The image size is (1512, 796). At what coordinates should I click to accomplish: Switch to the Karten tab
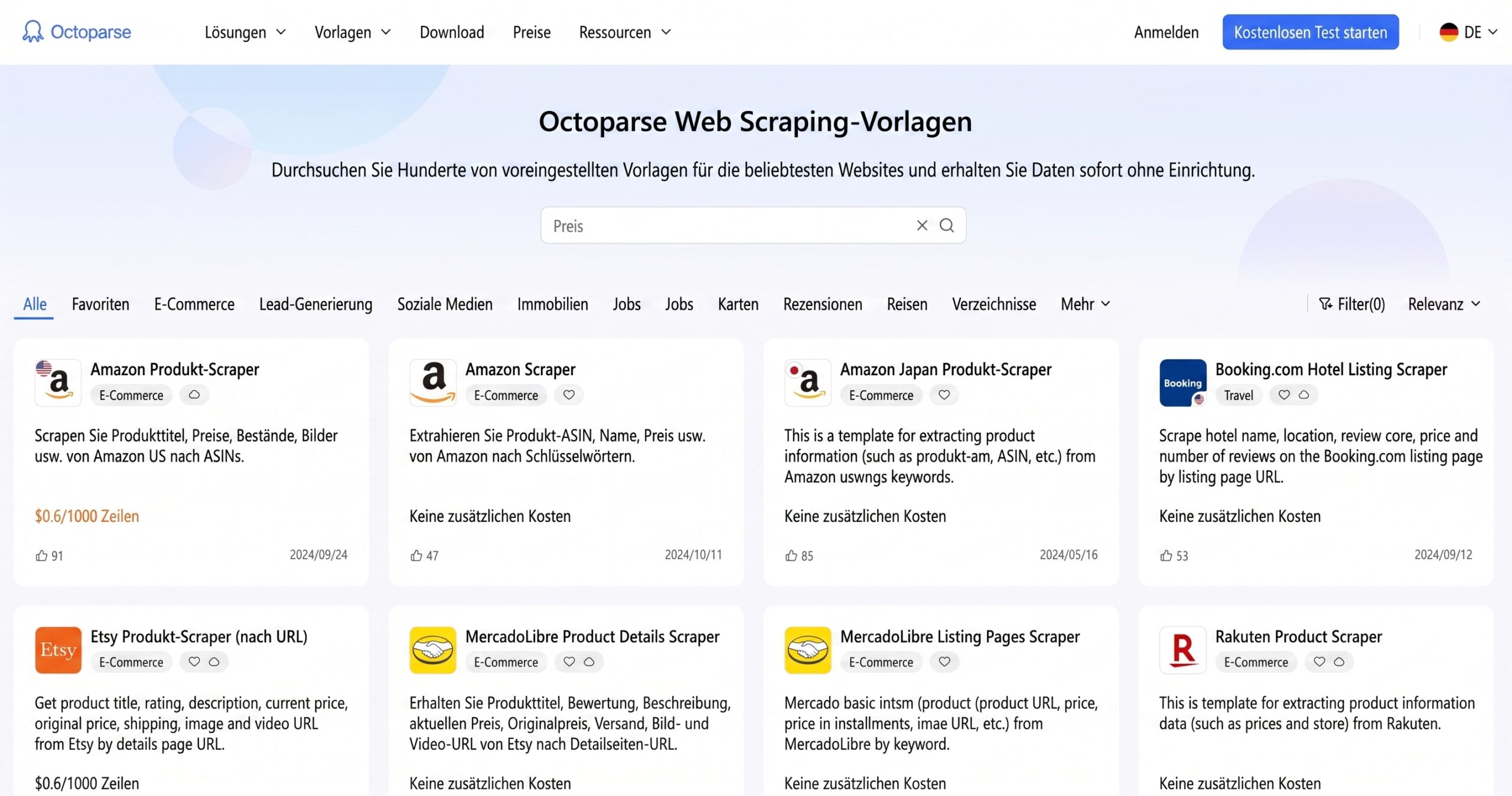pos(738,304)
